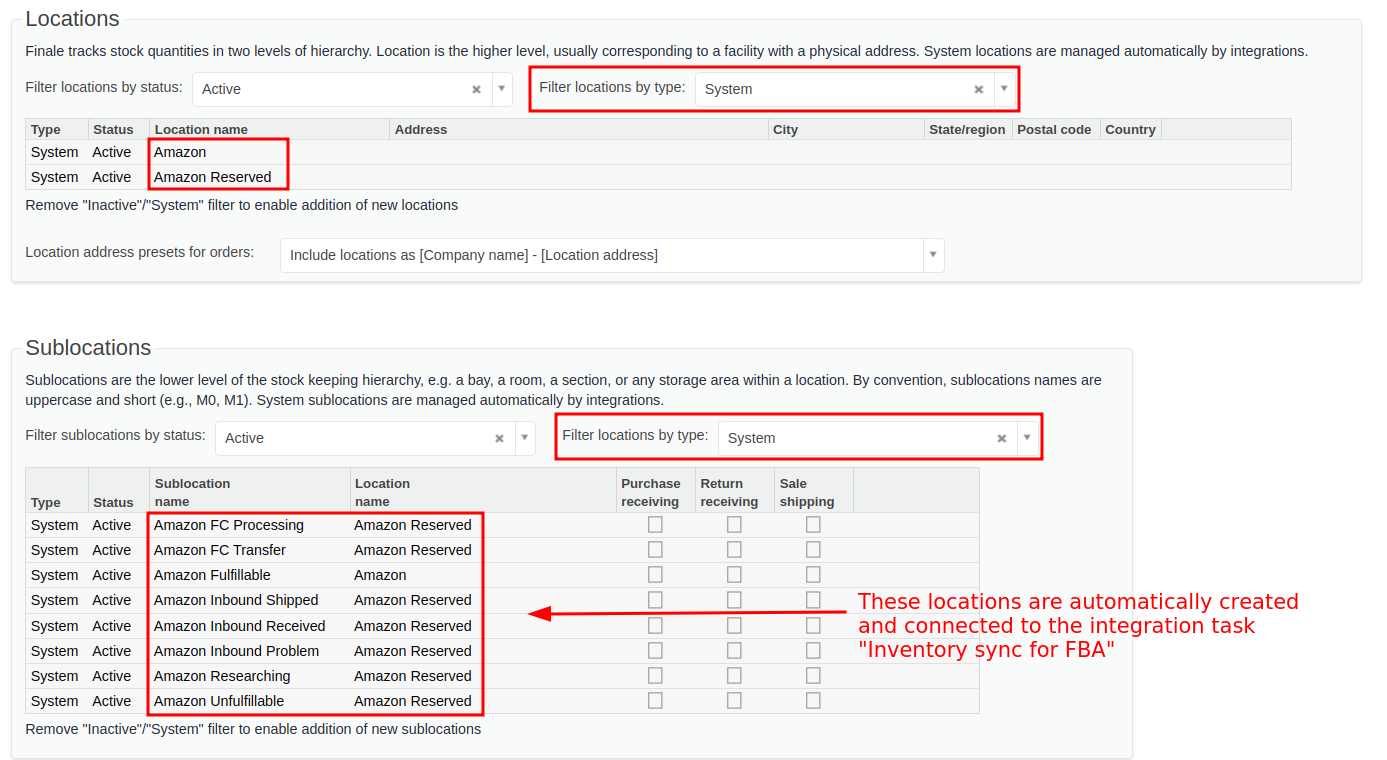The image size is (1387, 760).
Task: Open the location status filter dropdown arrow
Action: coord(502,89)
